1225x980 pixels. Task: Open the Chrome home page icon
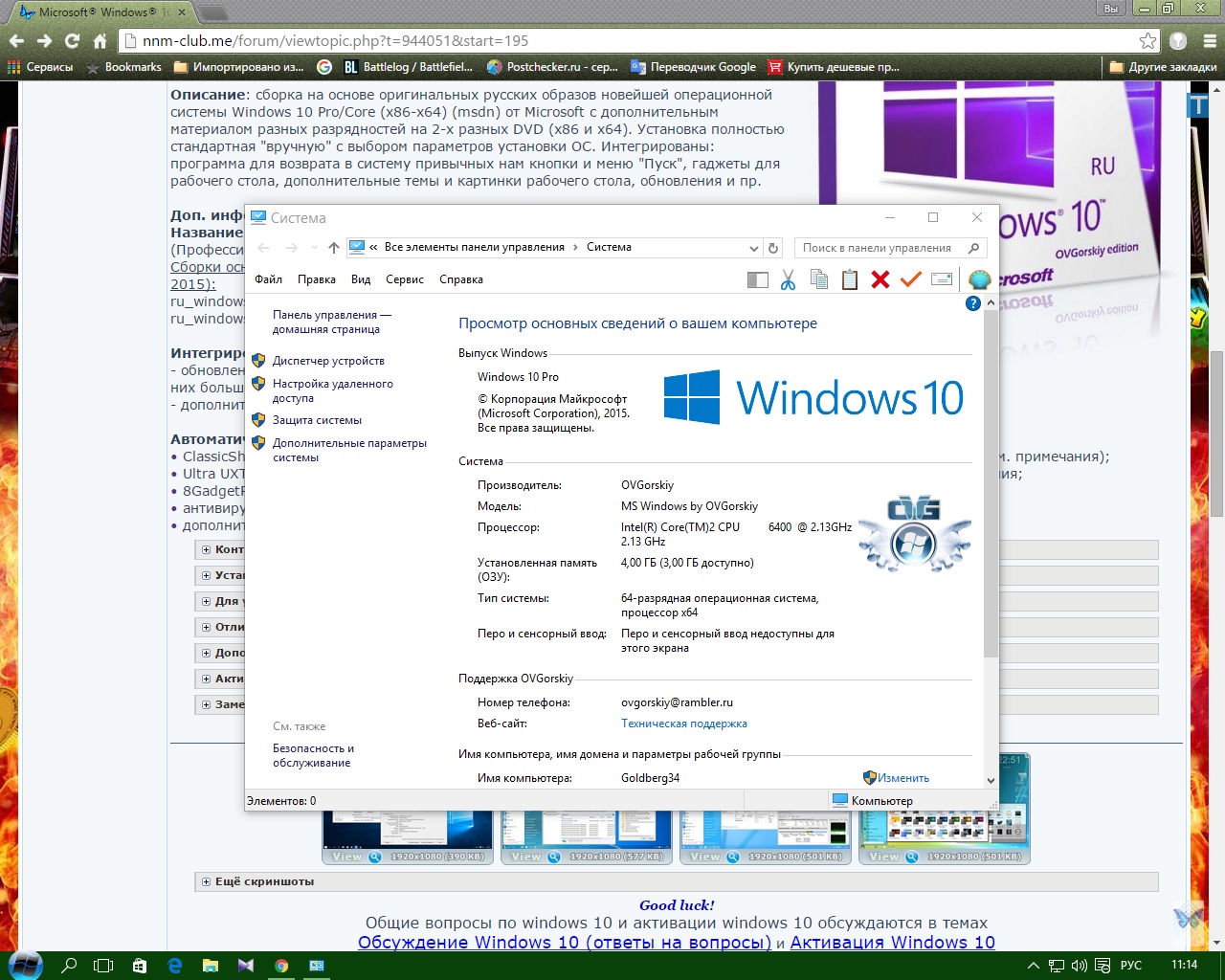(100, 41)
